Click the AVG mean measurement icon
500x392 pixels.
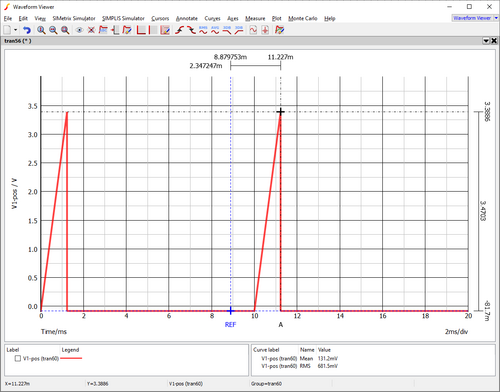pyautogui.click(x=215, y=30)
